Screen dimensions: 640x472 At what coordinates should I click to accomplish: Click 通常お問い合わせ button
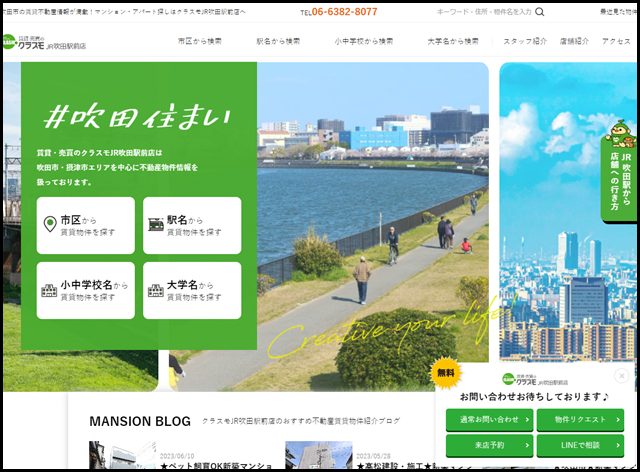(489, 420)
